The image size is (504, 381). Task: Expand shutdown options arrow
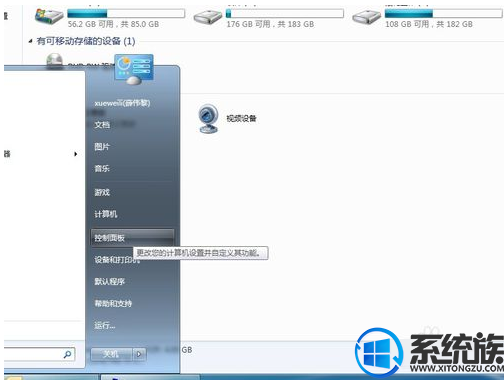click(139, 354)
